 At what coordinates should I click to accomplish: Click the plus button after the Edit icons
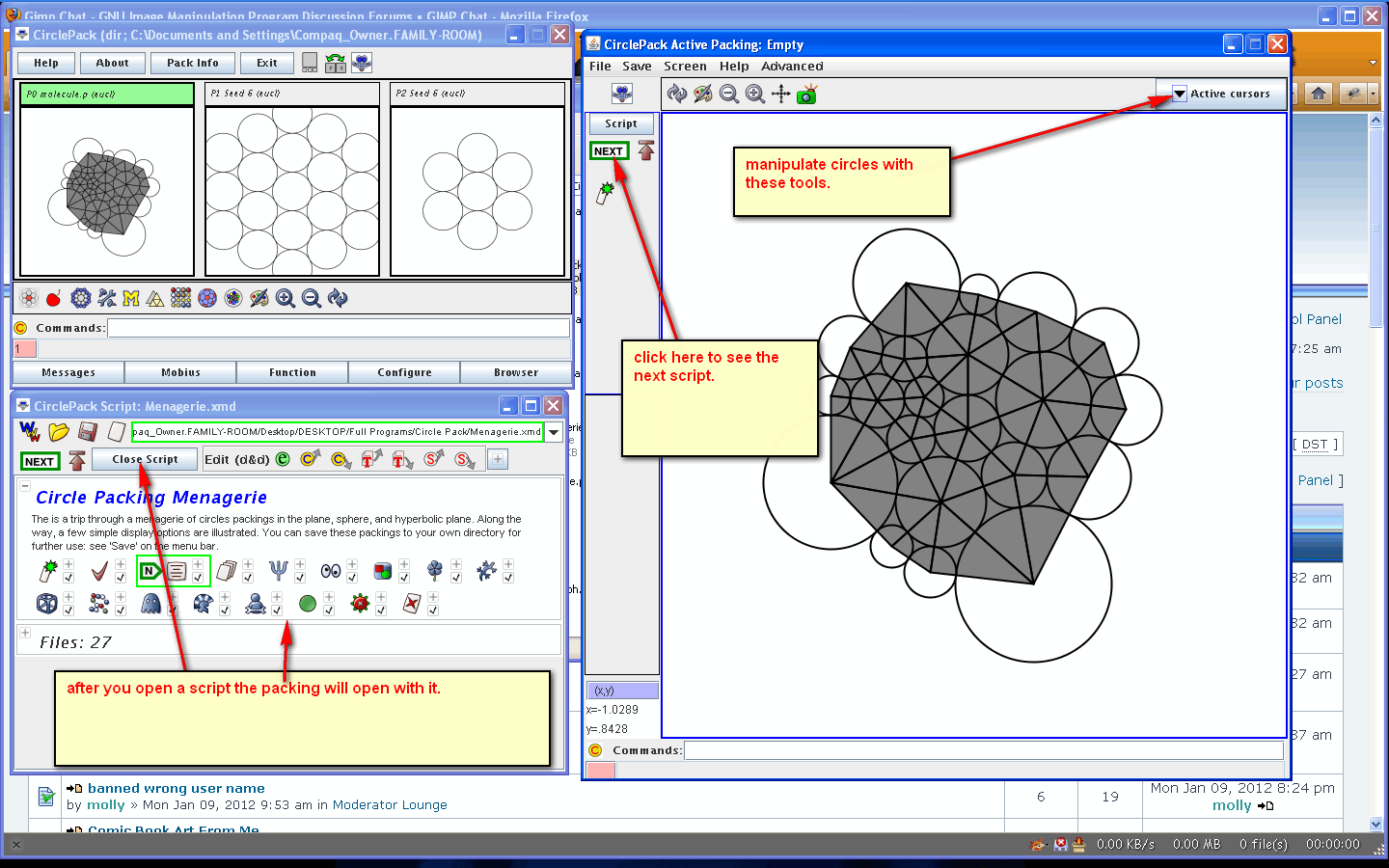498,459
